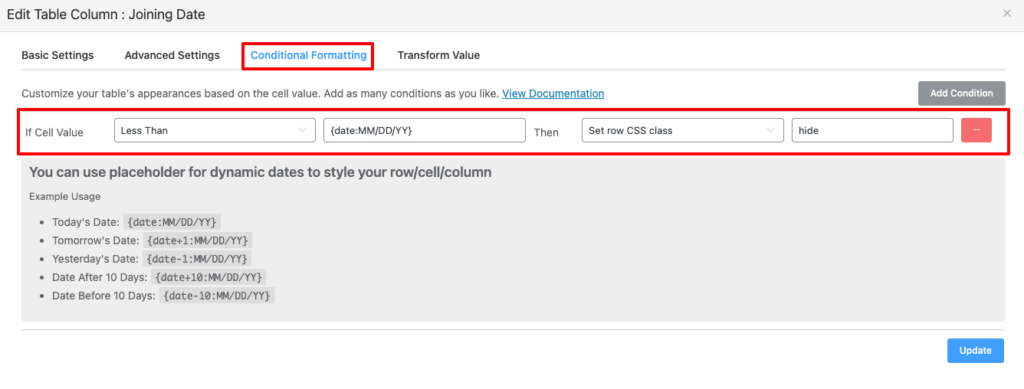Click chevron arrow of Set row CSS class
1024x389 pixels.
tap(771, 130)
